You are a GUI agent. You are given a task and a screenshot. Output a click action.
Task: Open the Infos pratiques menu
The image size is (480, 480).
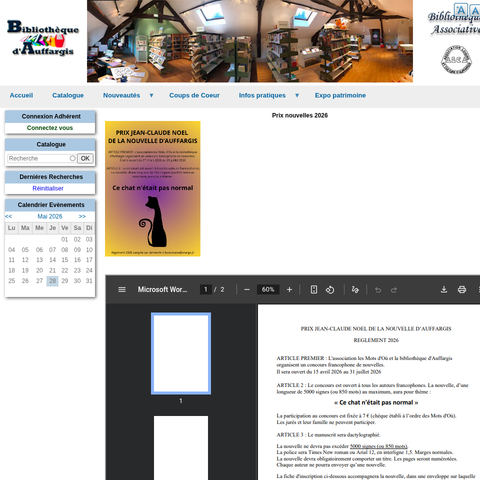[262, 95]
